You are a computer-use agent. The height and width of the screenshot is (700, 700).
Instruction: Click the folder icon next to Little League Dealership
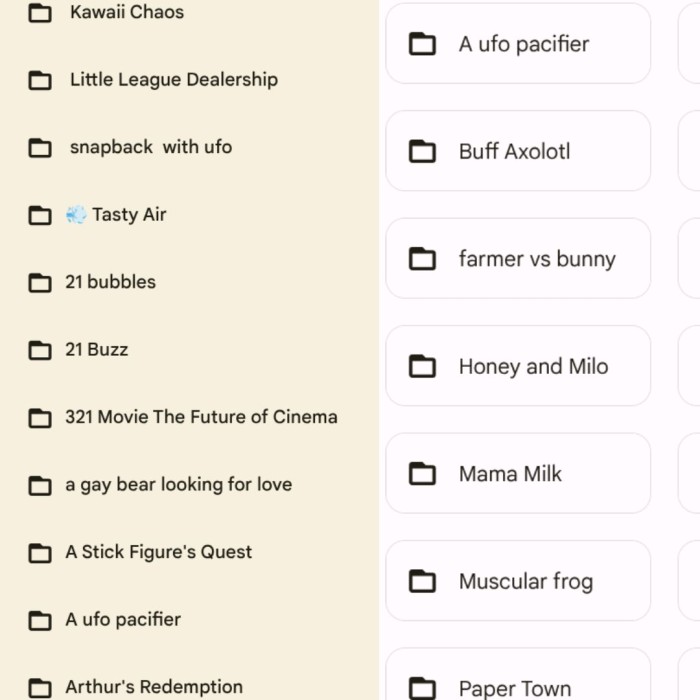click(x=40, y=81)
